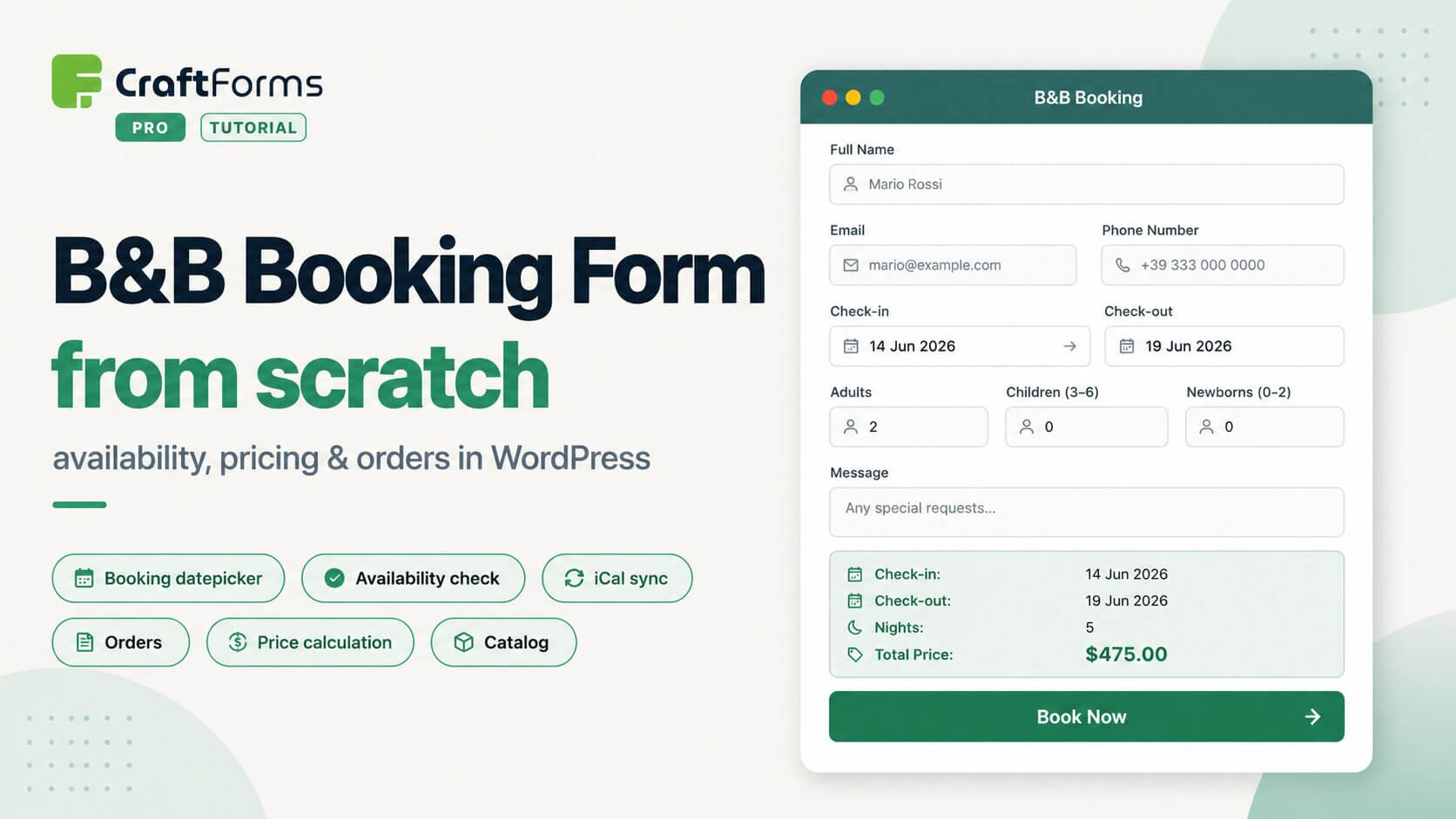Click the person icon in Adults field
The image size is (1456, 819).
click(851, 426)
